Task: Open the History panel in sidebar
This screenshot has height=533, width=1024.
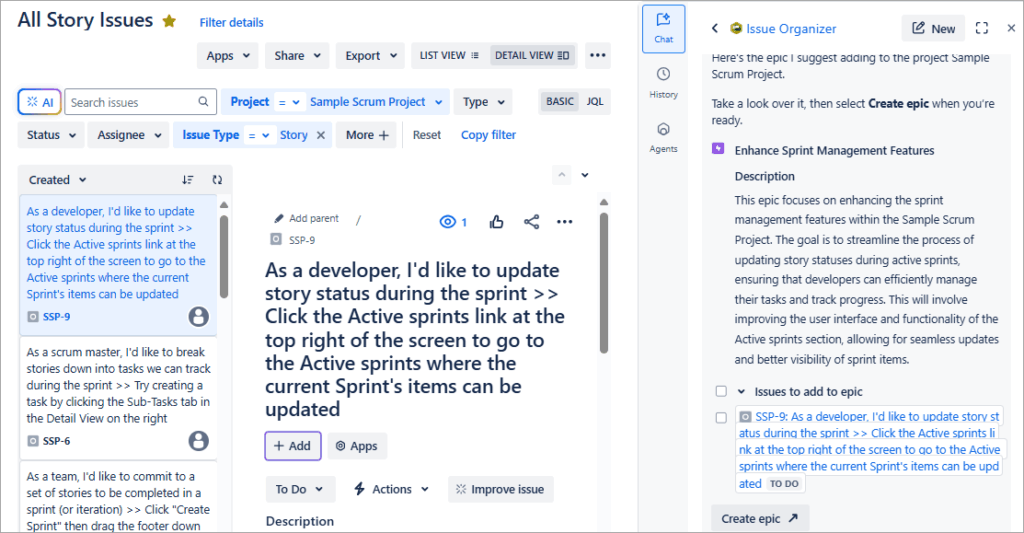Action: point(663,82)
